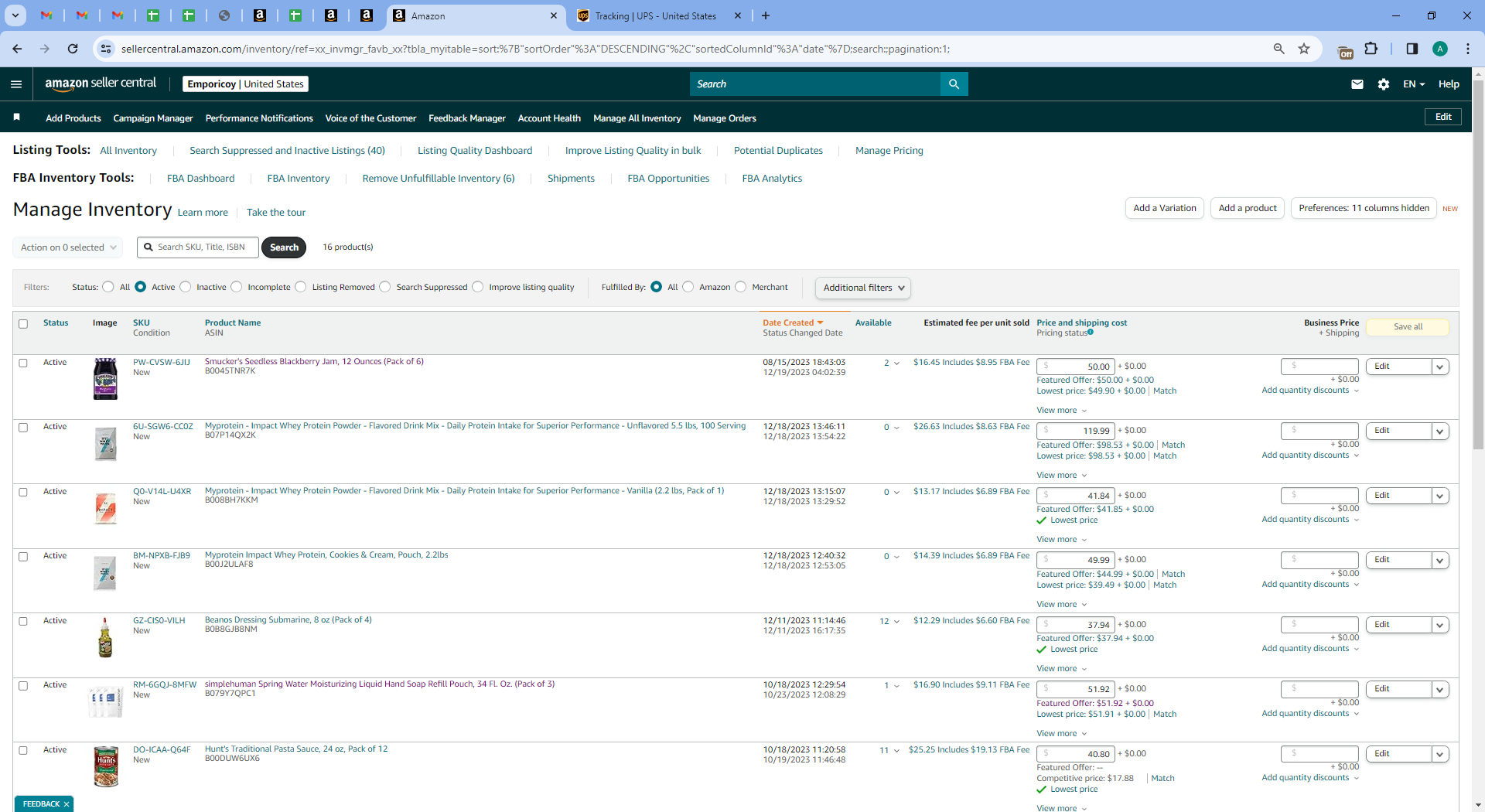Open the Action on 0 selected dropdown
The image size is (1485, 812).
coord(68,247)
